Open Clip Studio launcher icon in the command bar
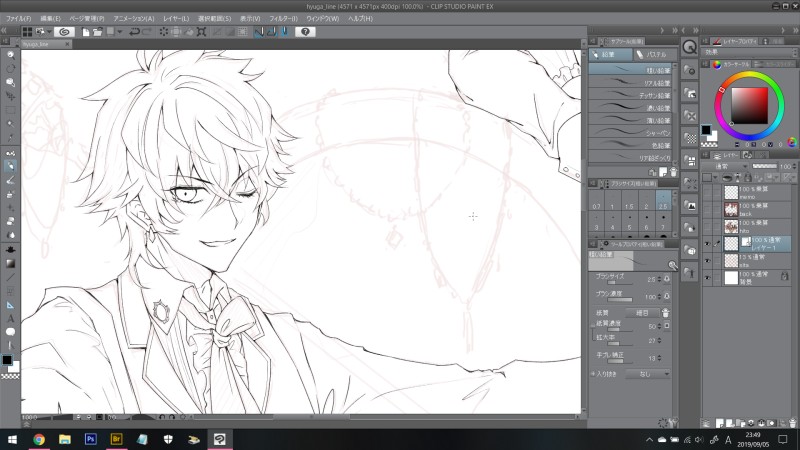Screen dimensions: 800x450 point(64,32)
